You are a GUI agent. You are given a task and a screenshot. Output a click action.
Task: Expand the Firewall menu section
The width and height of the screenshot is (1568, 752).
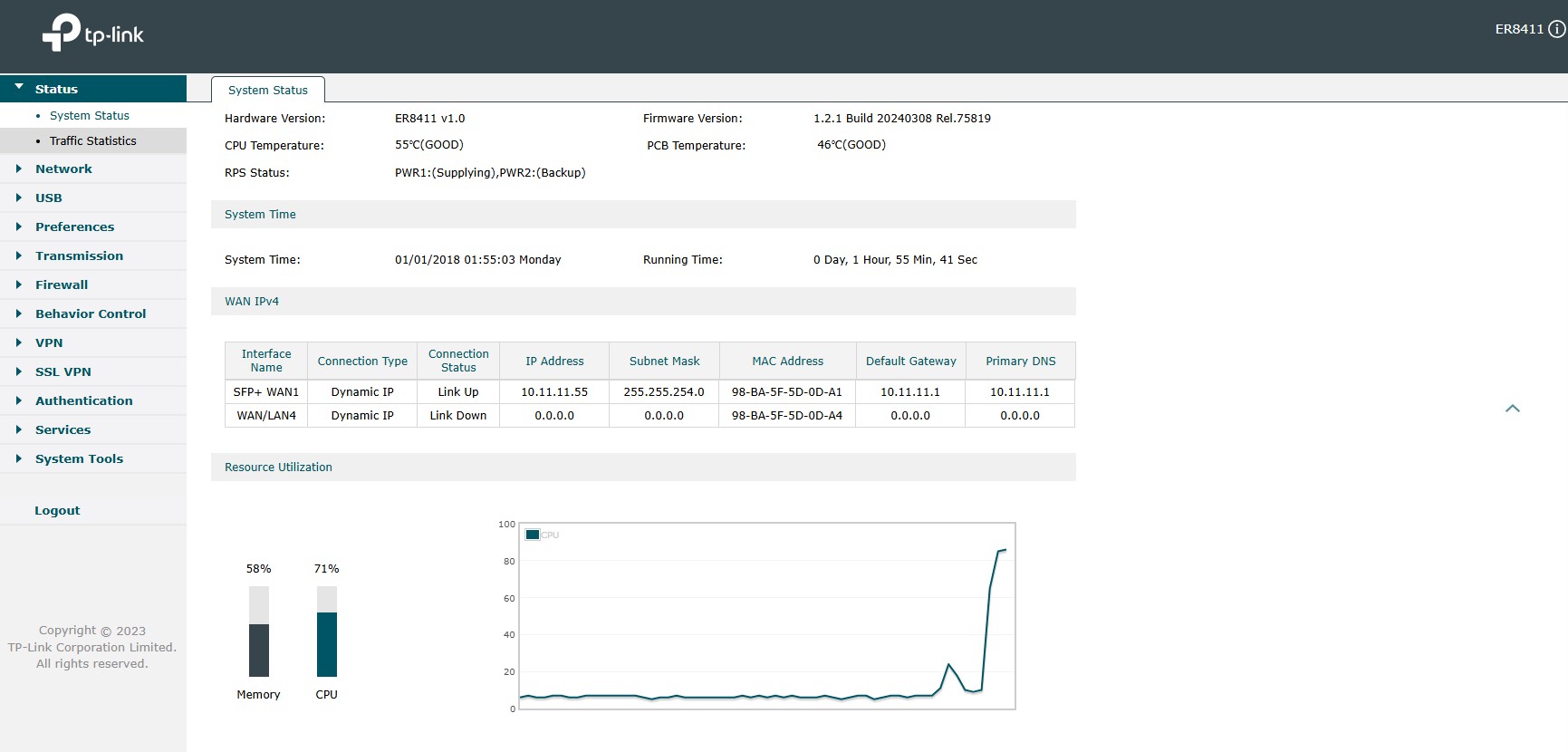[62, 284]
